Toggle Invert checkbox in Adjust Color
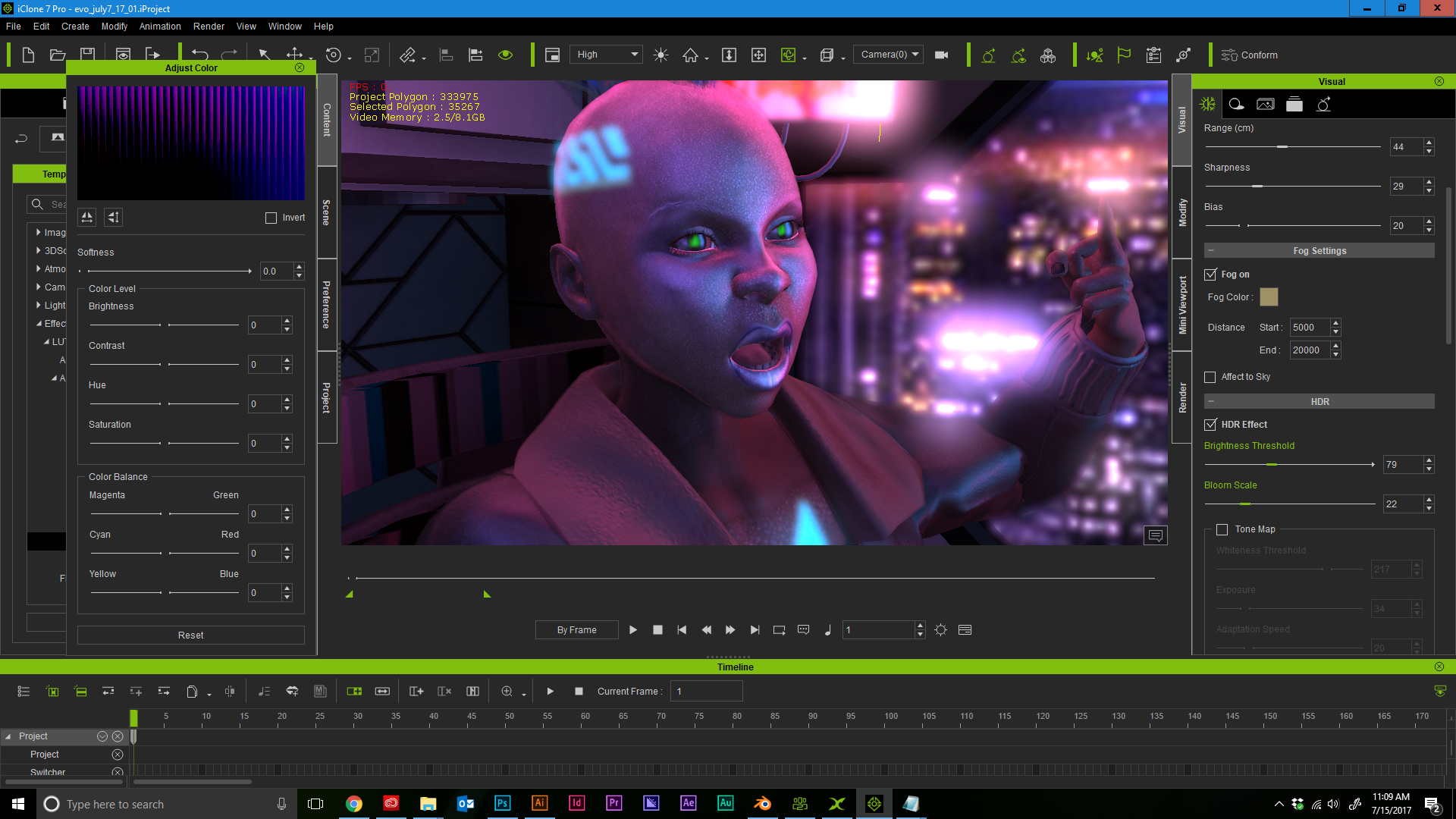Viewport: 1456px width, 819px height. (271, 218)
